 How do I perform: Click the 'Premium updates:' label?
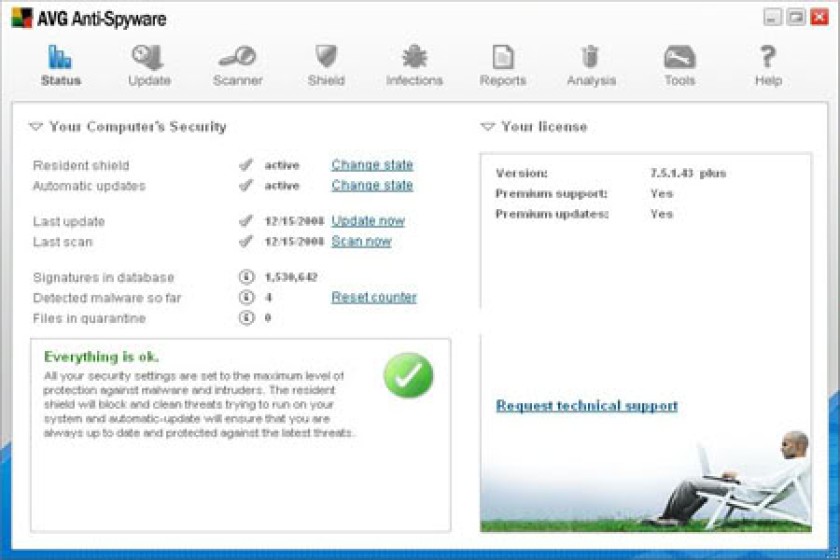click(552, 214)
